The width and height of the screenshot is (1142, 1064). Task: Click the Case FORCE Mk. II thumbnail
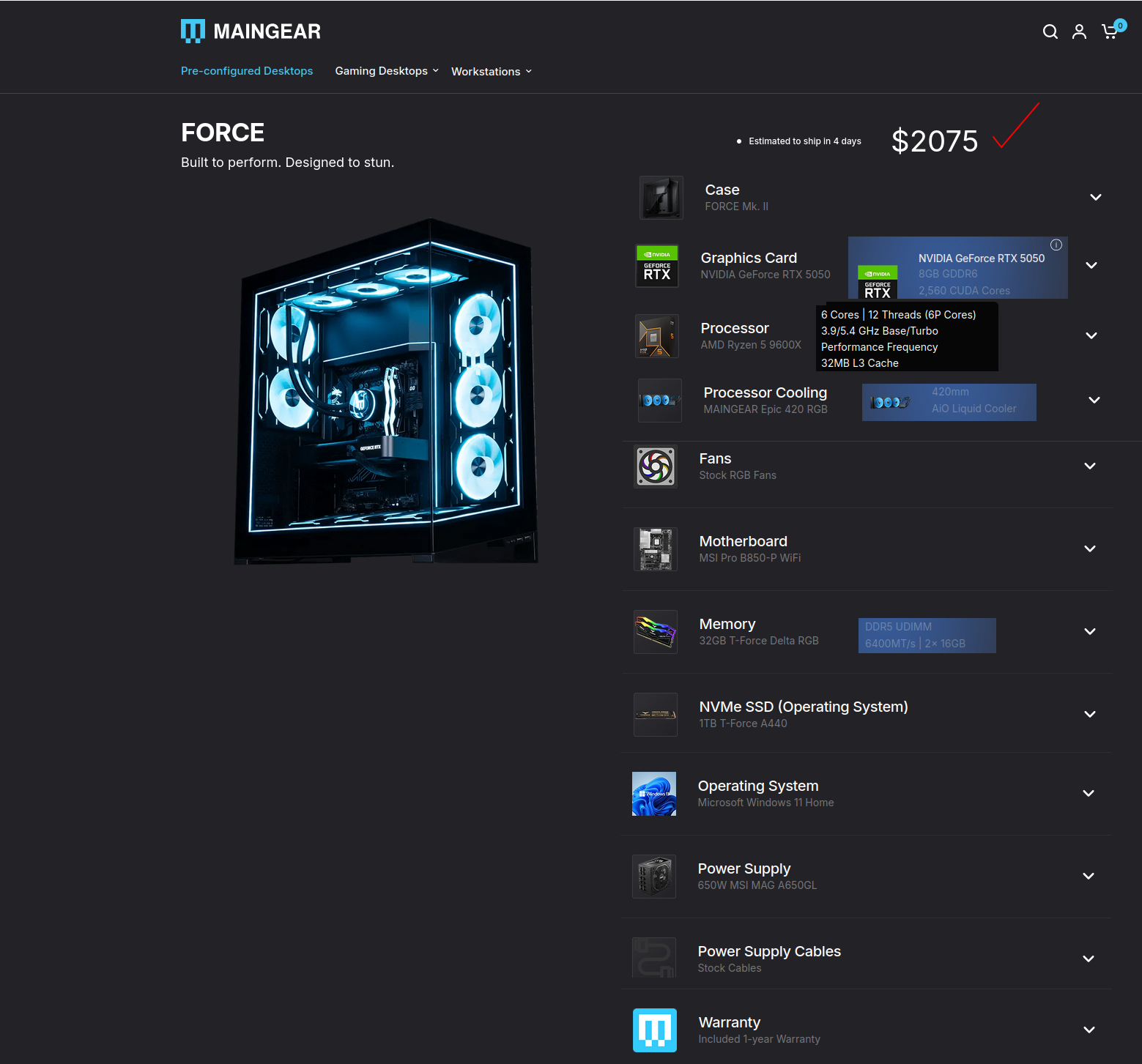tap(661, 198)
